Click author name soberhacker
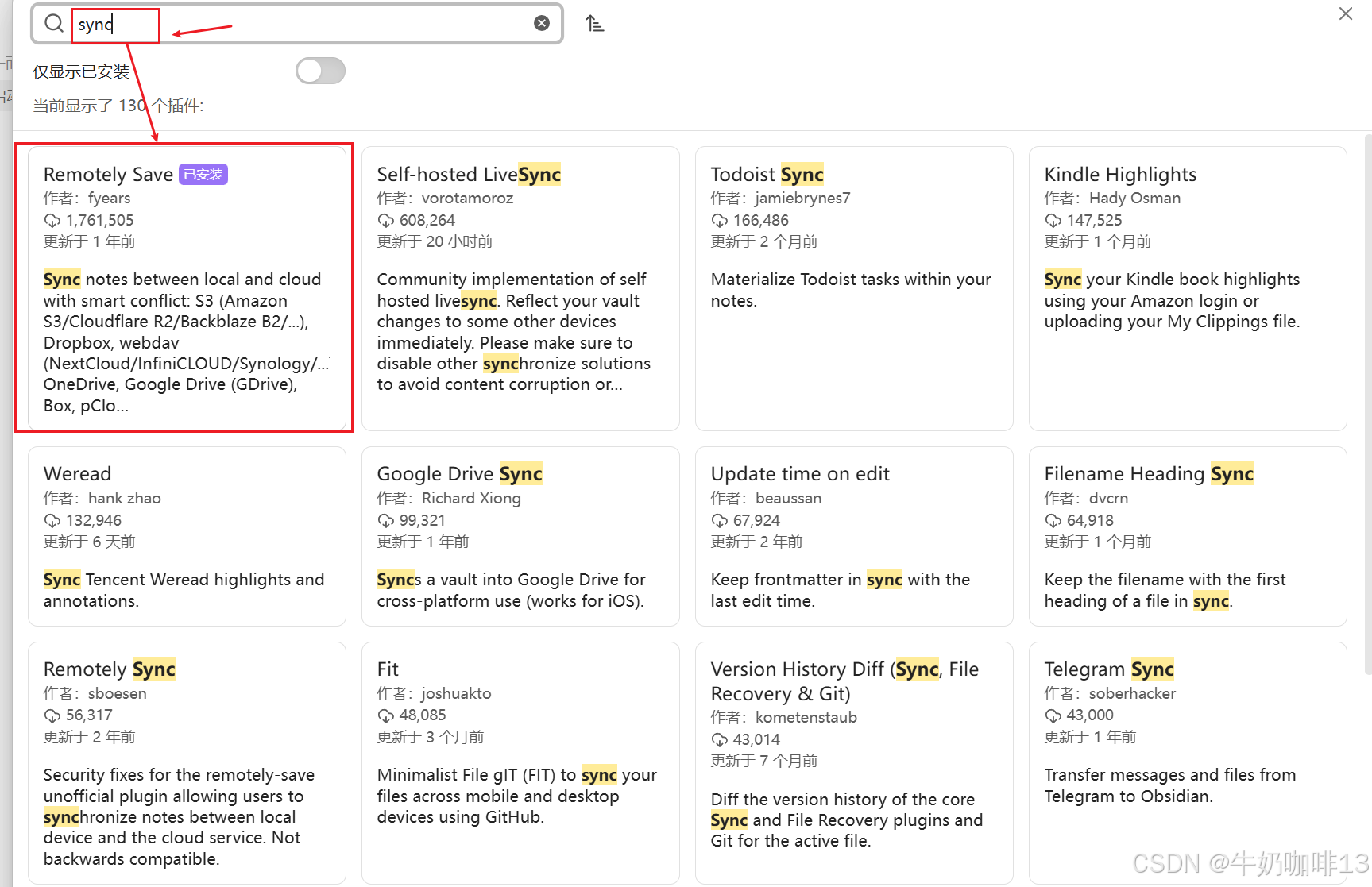The width and height of the screenshot is (1372, 887). [x=1132, y=694]
